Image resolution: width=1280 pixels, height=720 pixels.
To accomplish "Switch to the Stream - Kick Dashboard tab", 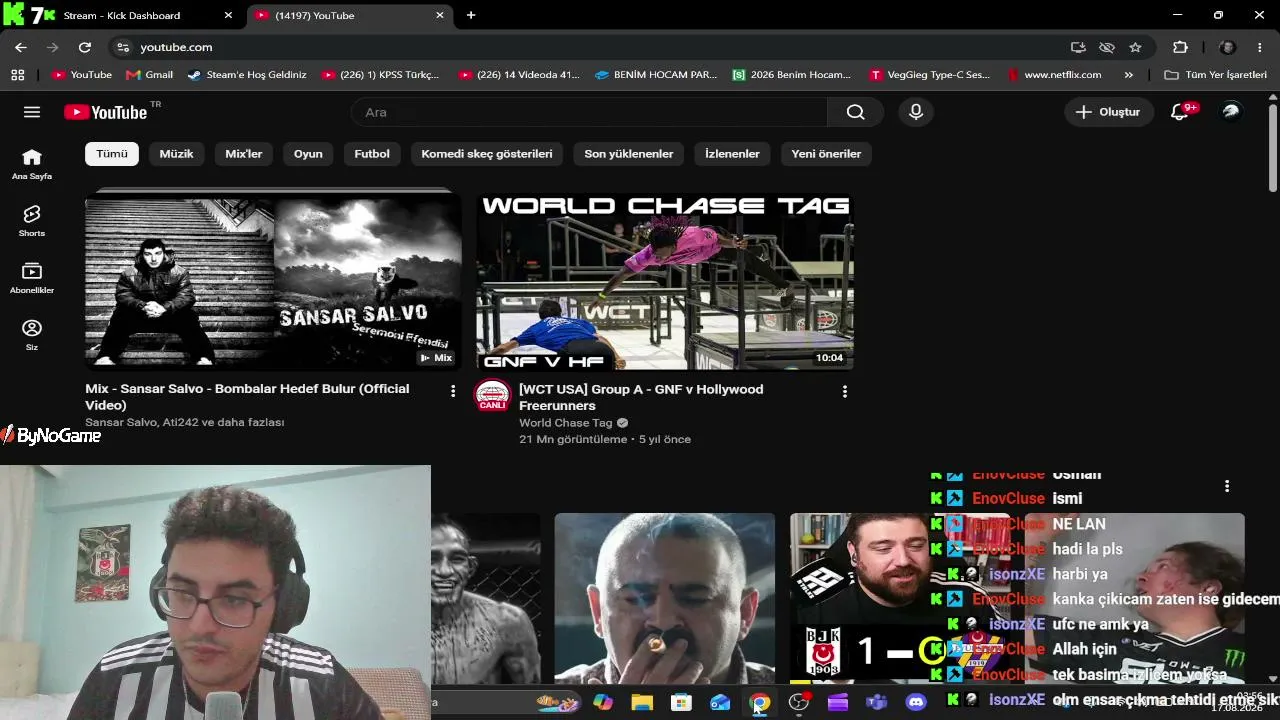I will click(122, 16).
